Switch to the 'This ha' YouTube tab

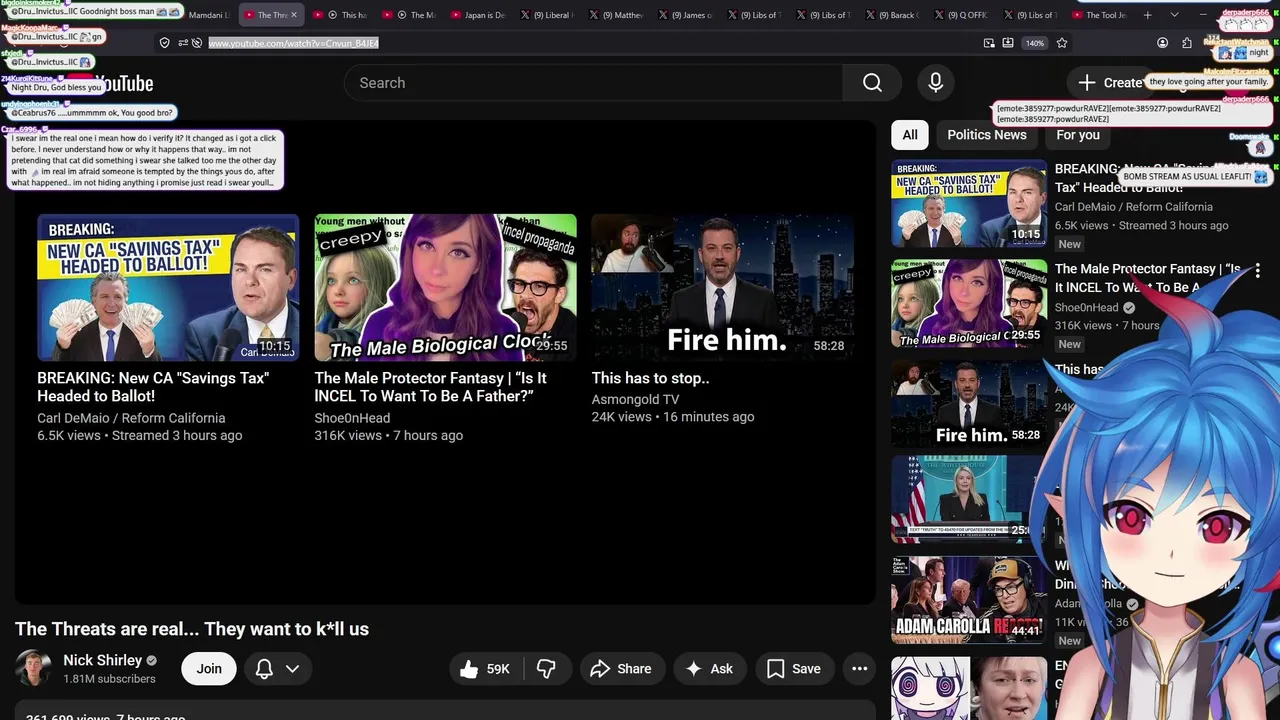point(341,15)
